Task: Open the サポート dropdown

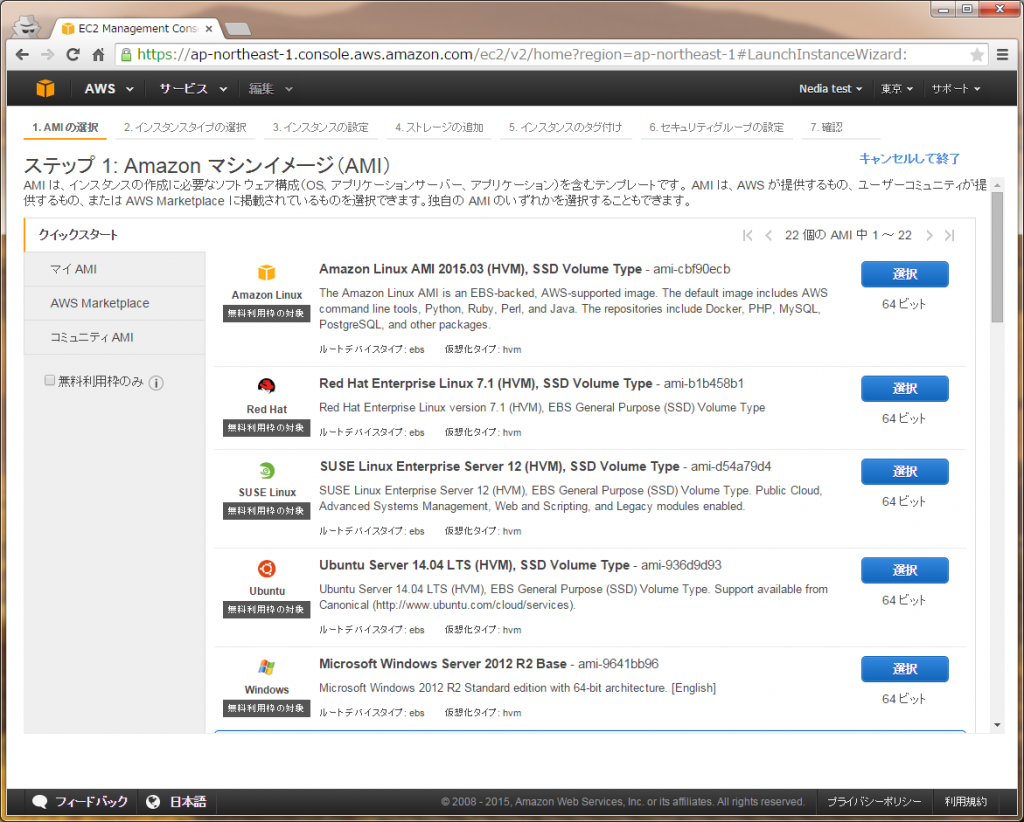Action: pos(956,89)
